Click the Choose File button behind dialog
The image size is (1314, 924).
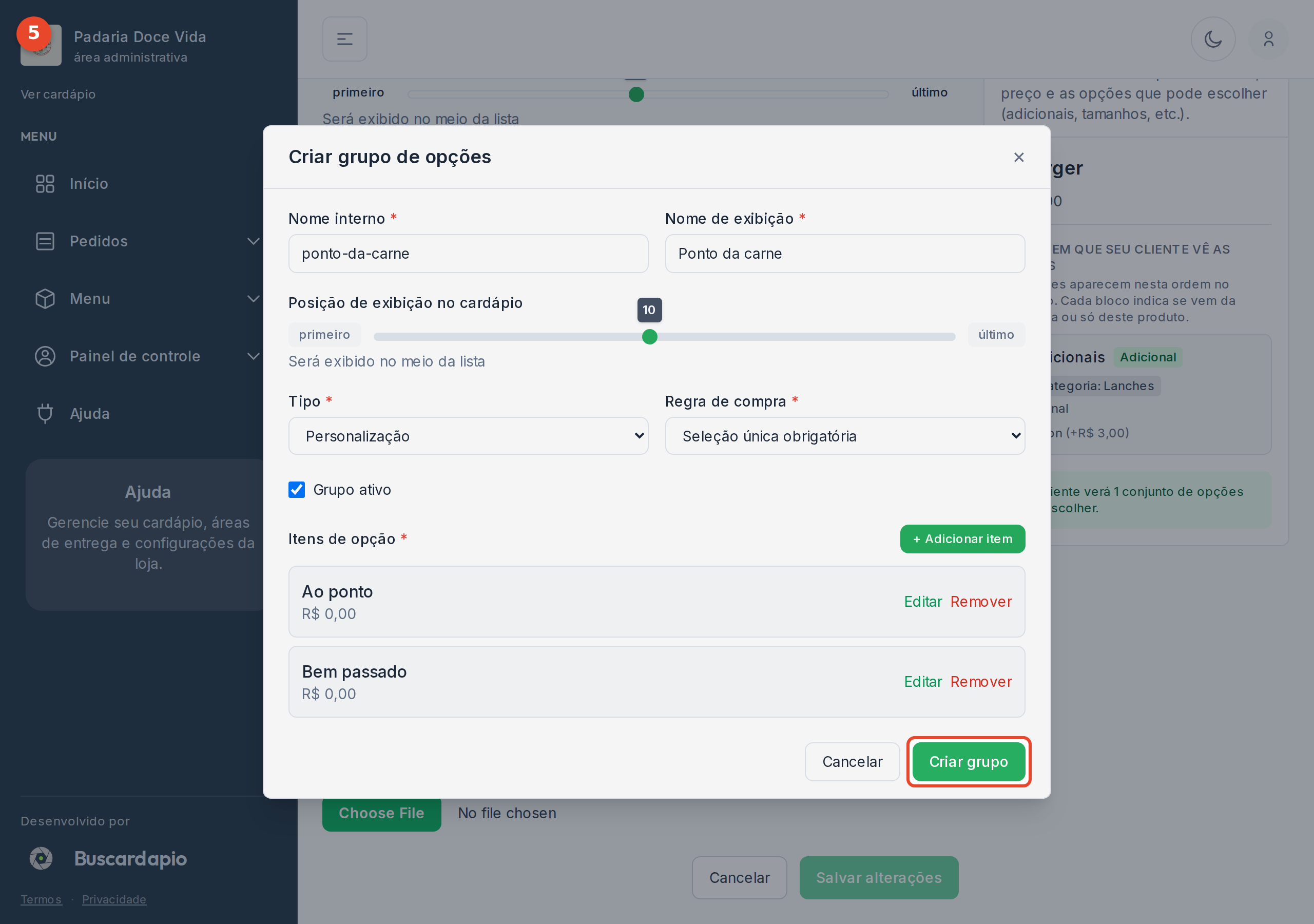click(381, 814)
